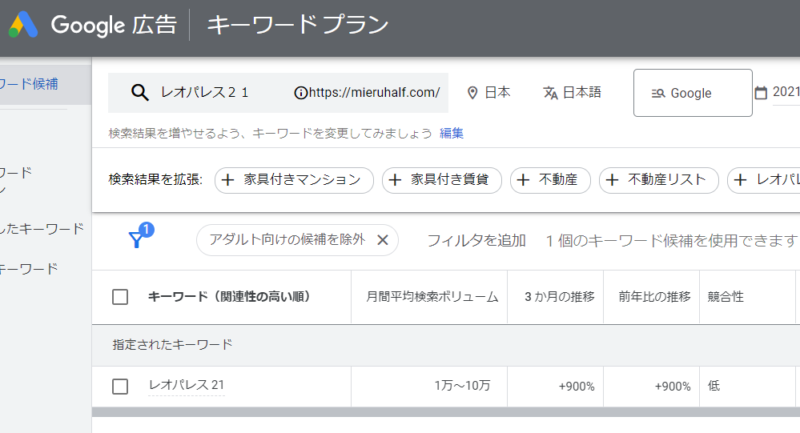
Task: Click the 編集 link to edit keywords
Action: (x=452, y=133)
